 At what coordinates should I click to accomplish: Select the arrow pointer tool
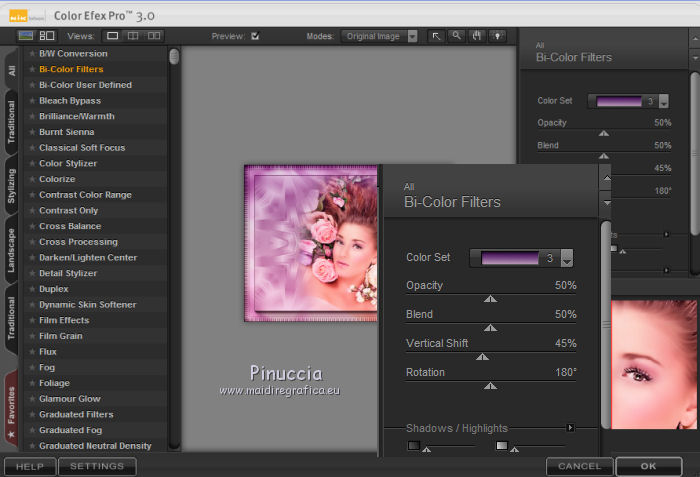(436, 36)
